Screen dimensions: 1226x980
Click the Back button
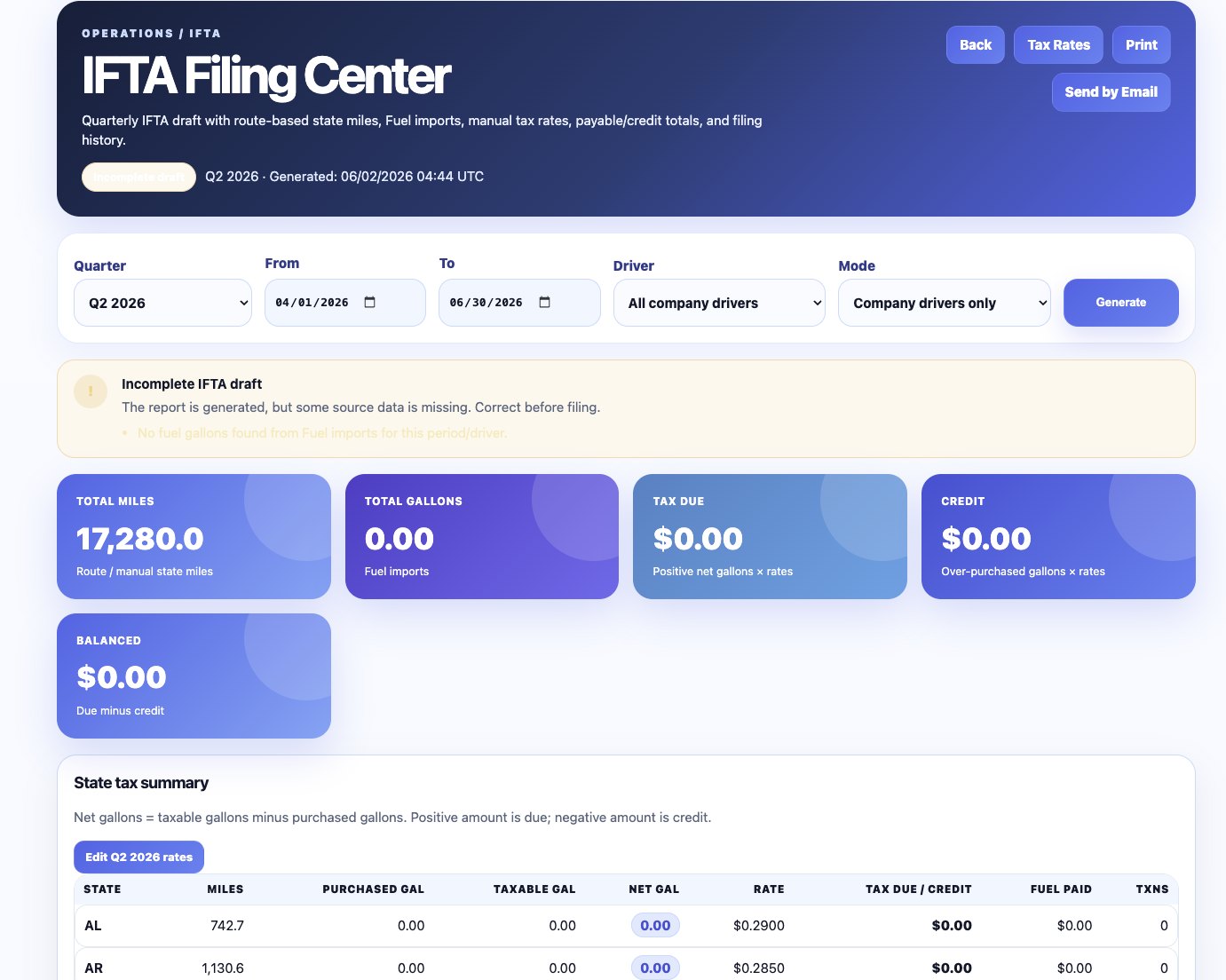click(975, 44)
